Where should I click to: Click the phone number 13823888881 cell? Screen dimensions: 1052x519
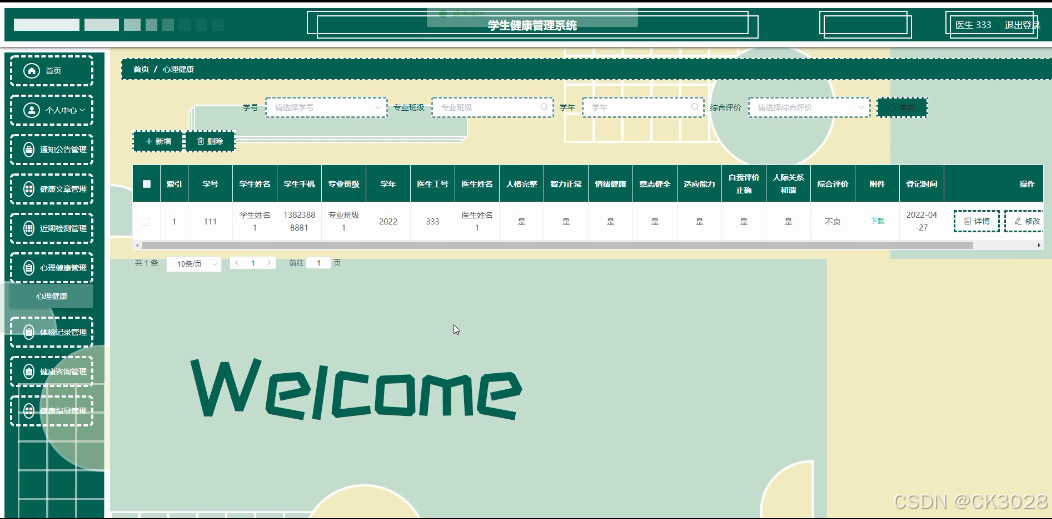299,221
